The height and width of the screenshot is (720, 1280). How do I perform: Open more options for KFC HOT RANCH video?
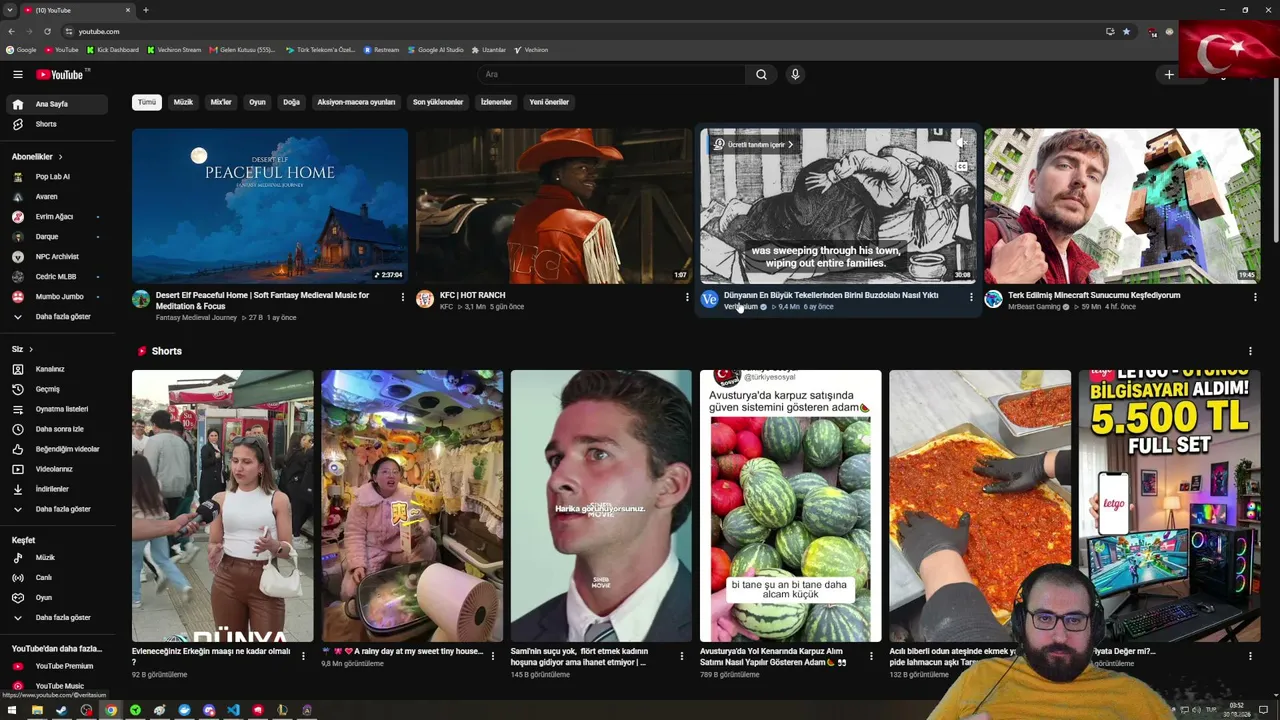click(687, 297)
